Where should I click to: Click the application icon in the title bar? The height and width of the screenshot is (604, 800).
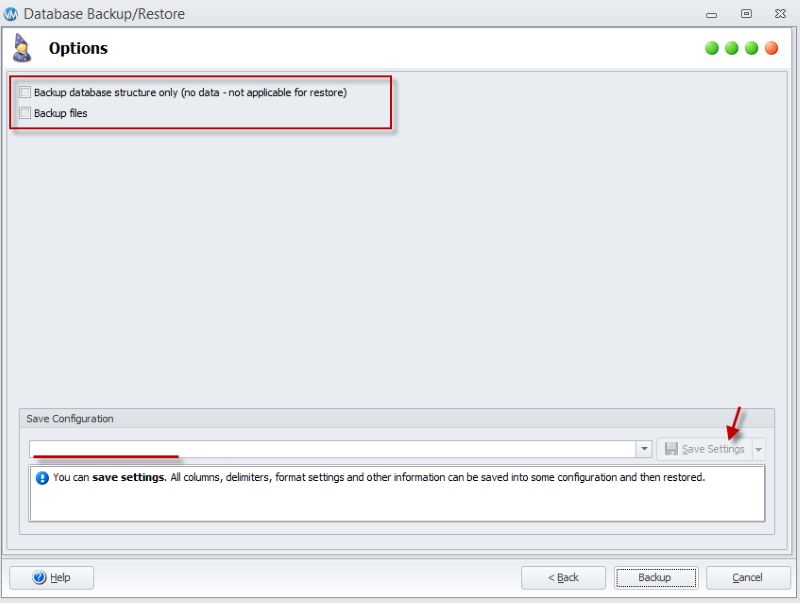pos(11,14)
